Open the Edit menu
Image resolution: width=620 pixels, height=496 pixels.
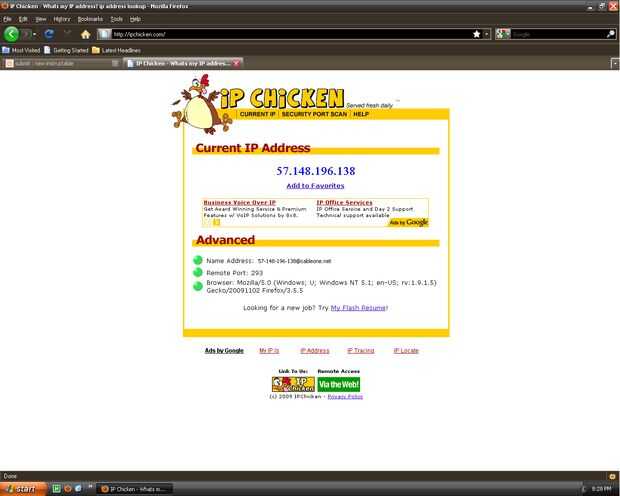tap(23, 19)
